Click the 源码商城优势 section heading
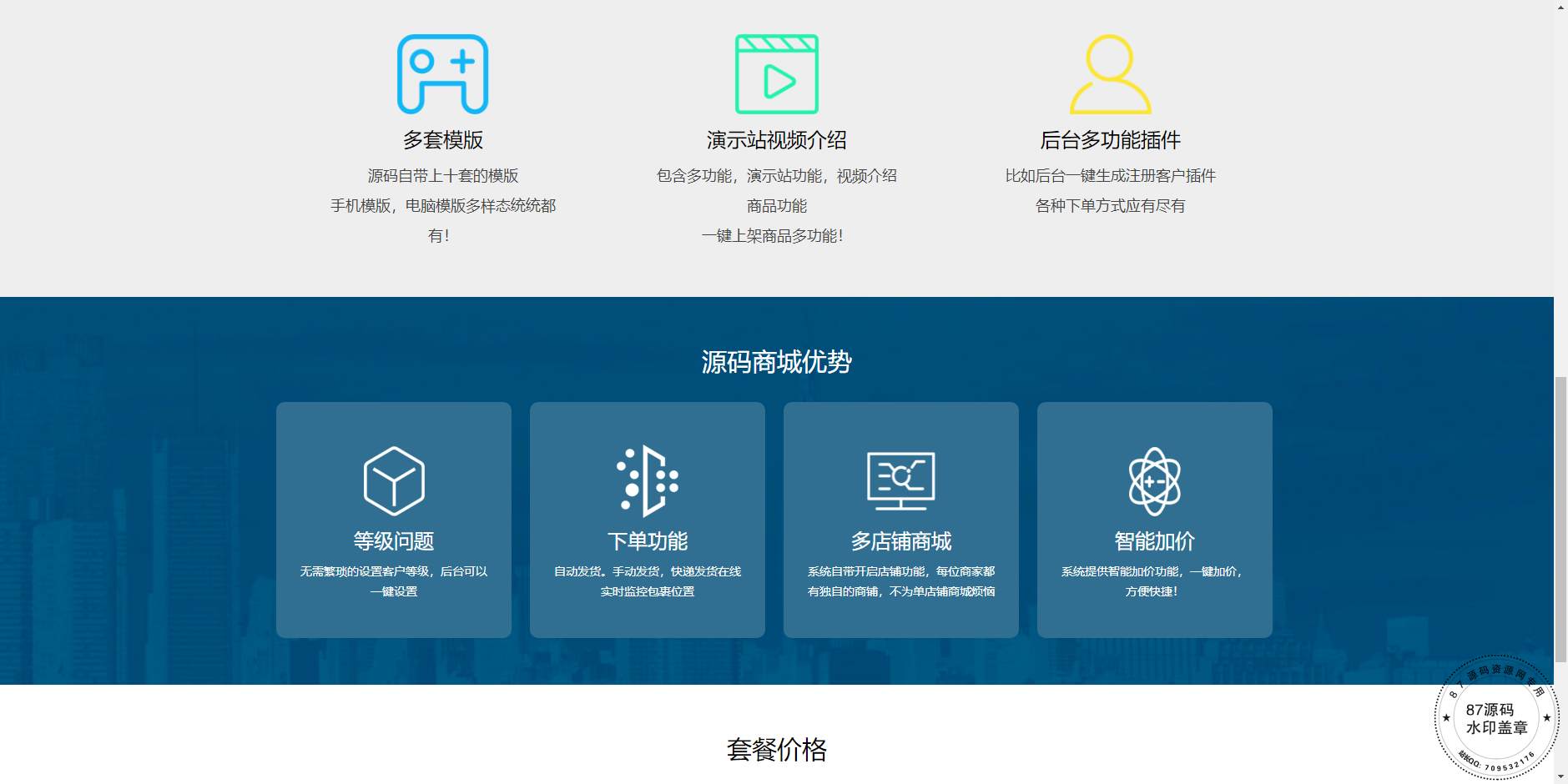 [776, 362]
